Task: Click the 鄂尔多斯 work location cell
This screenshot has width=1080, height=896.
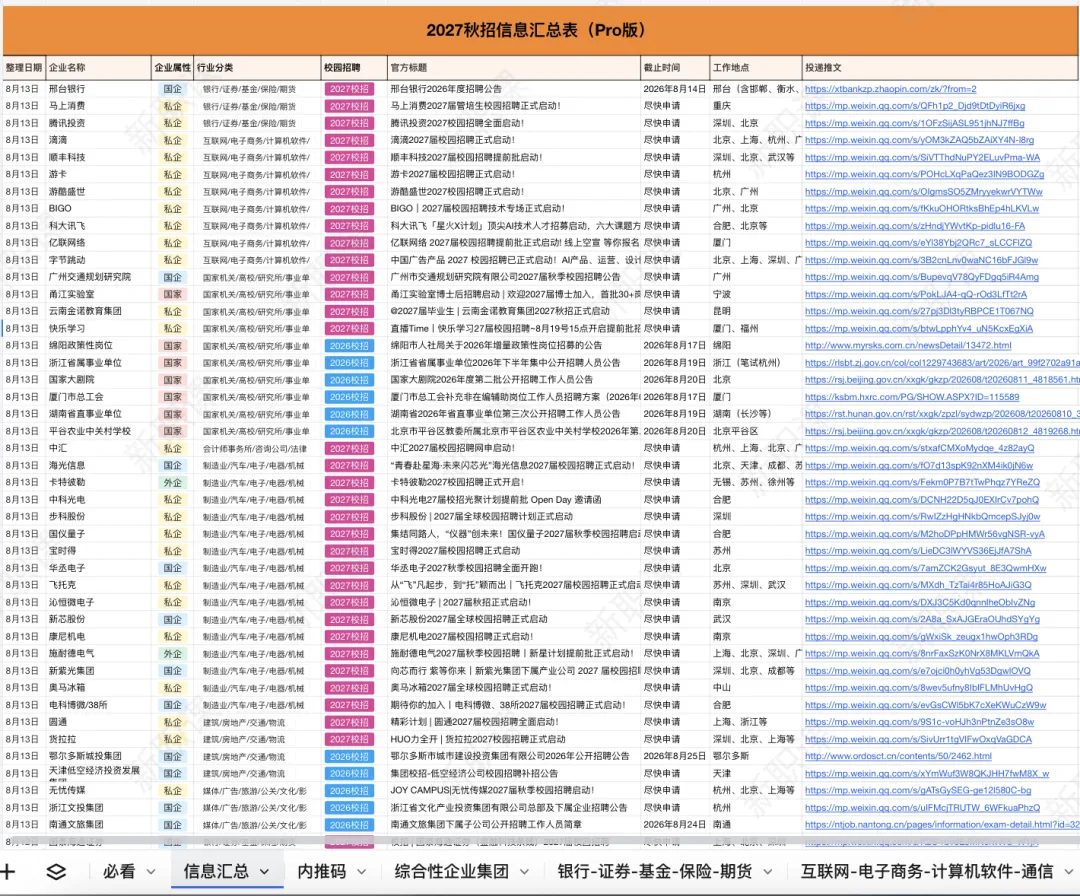Action: coord(756,756)
